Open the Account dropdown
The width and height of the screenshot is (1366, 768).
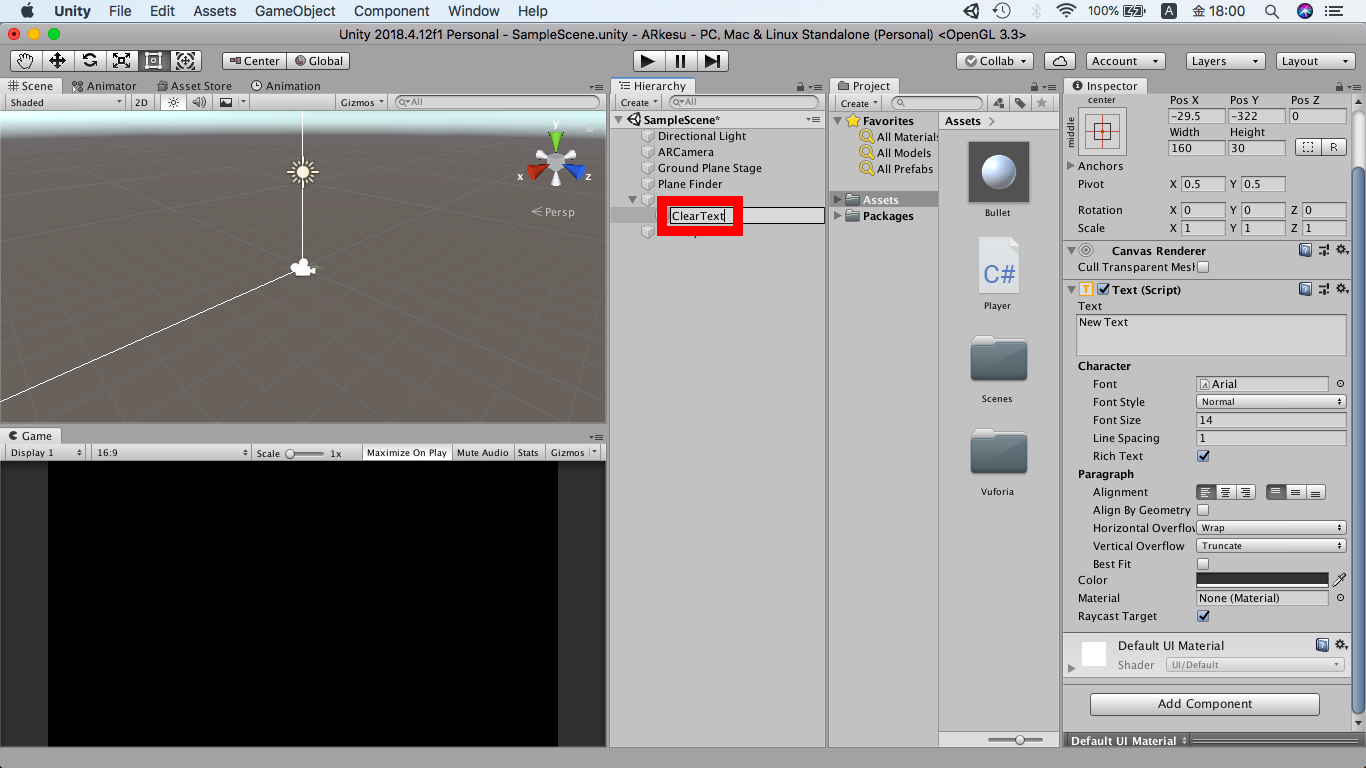[1126, 61]
